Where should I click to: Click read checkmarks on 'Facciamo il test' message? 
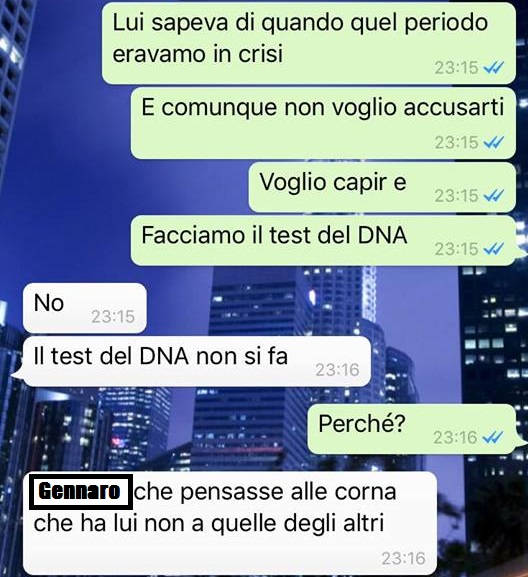tap(494, 249)
